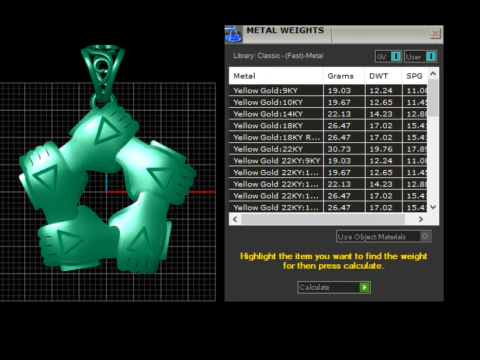Select the Yellow Gold:10KY row
This screenshot has width=480, height=360.
328,102
